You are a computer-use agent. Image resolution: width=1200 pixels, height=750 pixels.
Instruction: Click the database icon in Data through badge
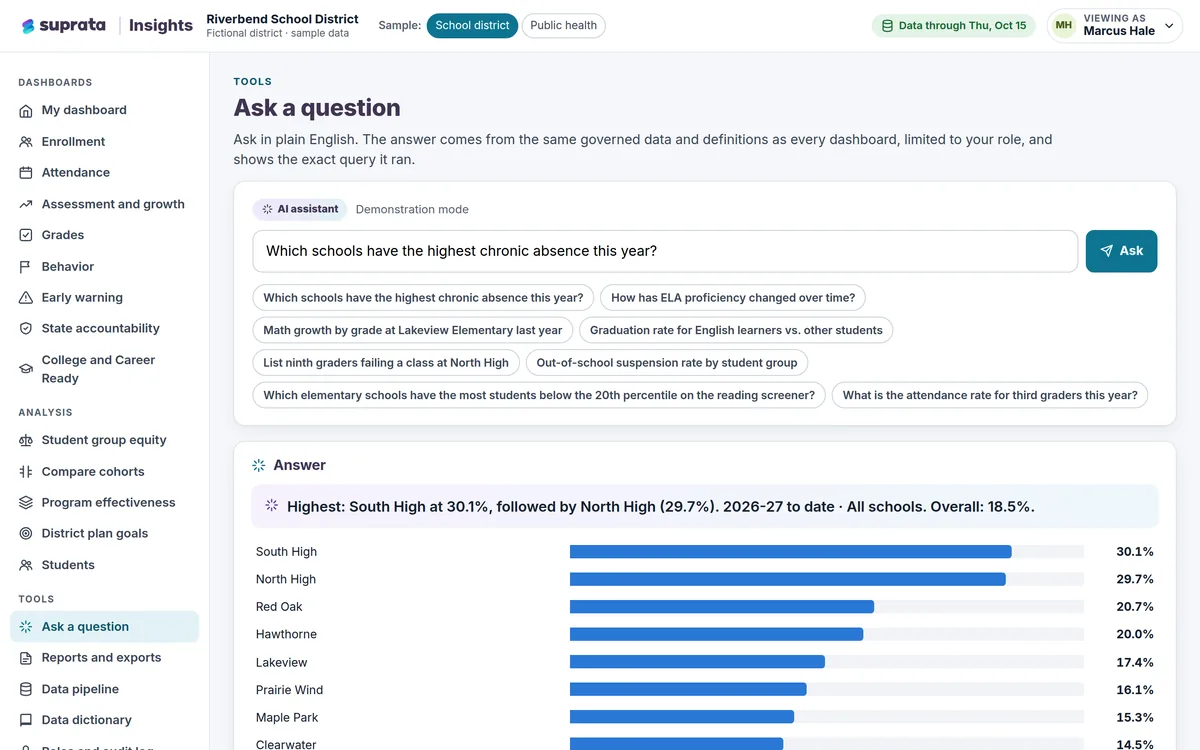point(887,26)
